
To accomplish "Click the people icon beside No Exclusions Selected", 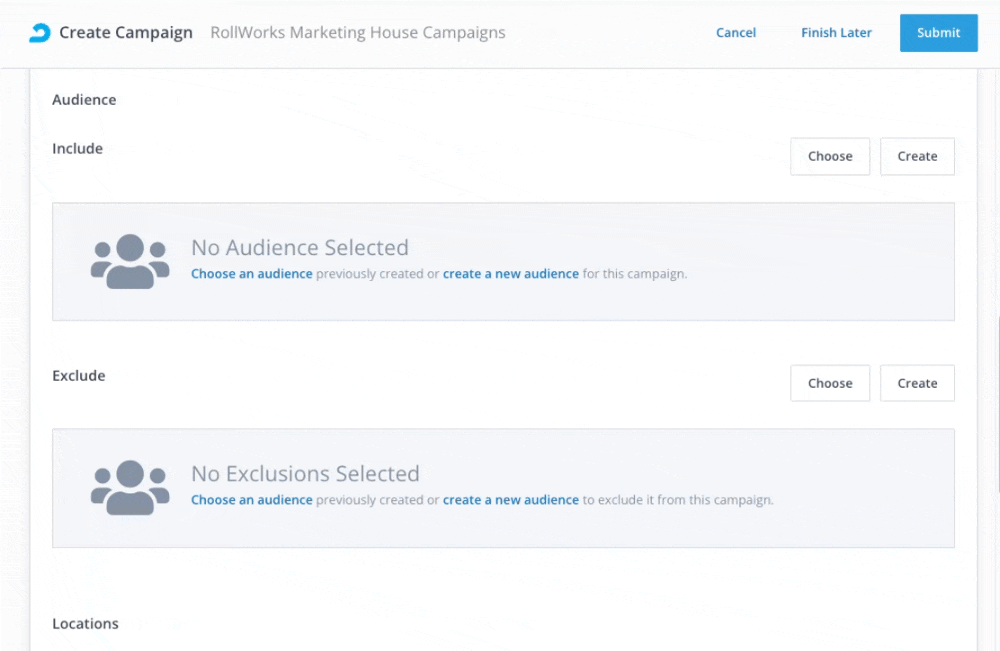I will pyautogui.click(x=129, y=487).
